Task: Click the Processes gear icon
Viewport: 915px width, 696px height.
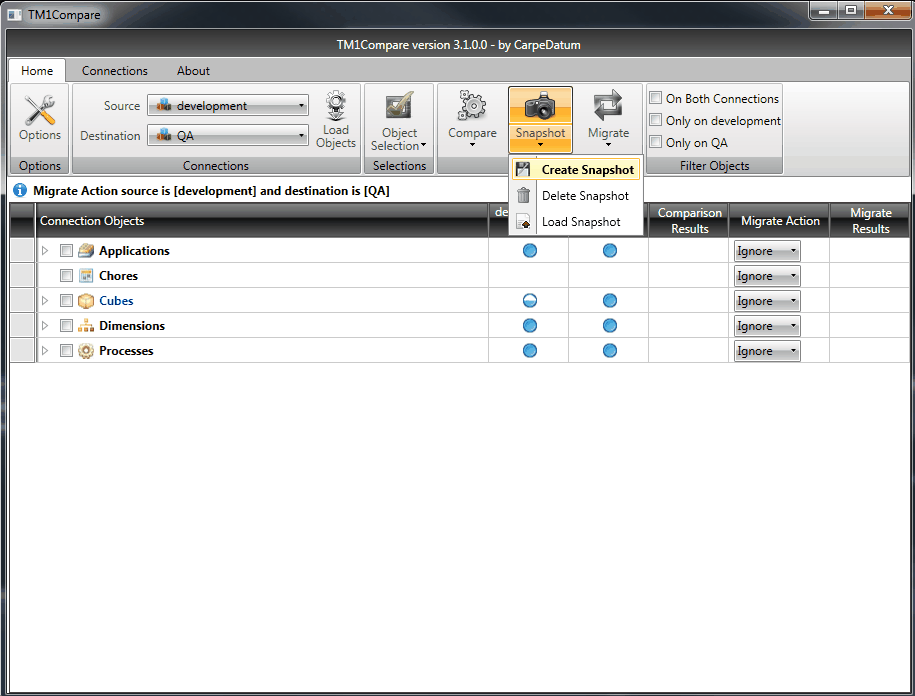Action: point(86,351)
